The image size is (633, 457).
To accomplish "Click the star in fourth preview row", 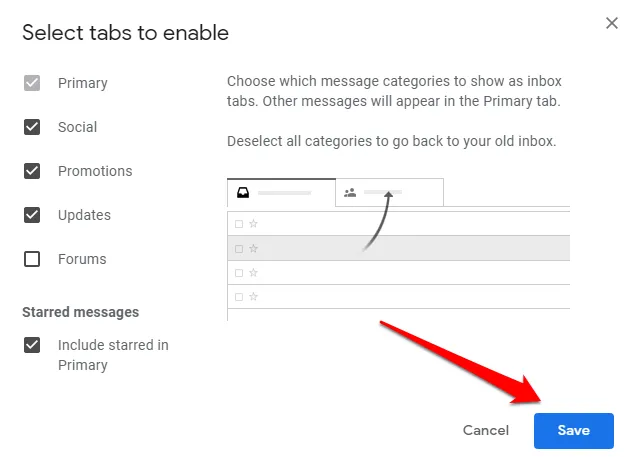I will click(253, 296).
